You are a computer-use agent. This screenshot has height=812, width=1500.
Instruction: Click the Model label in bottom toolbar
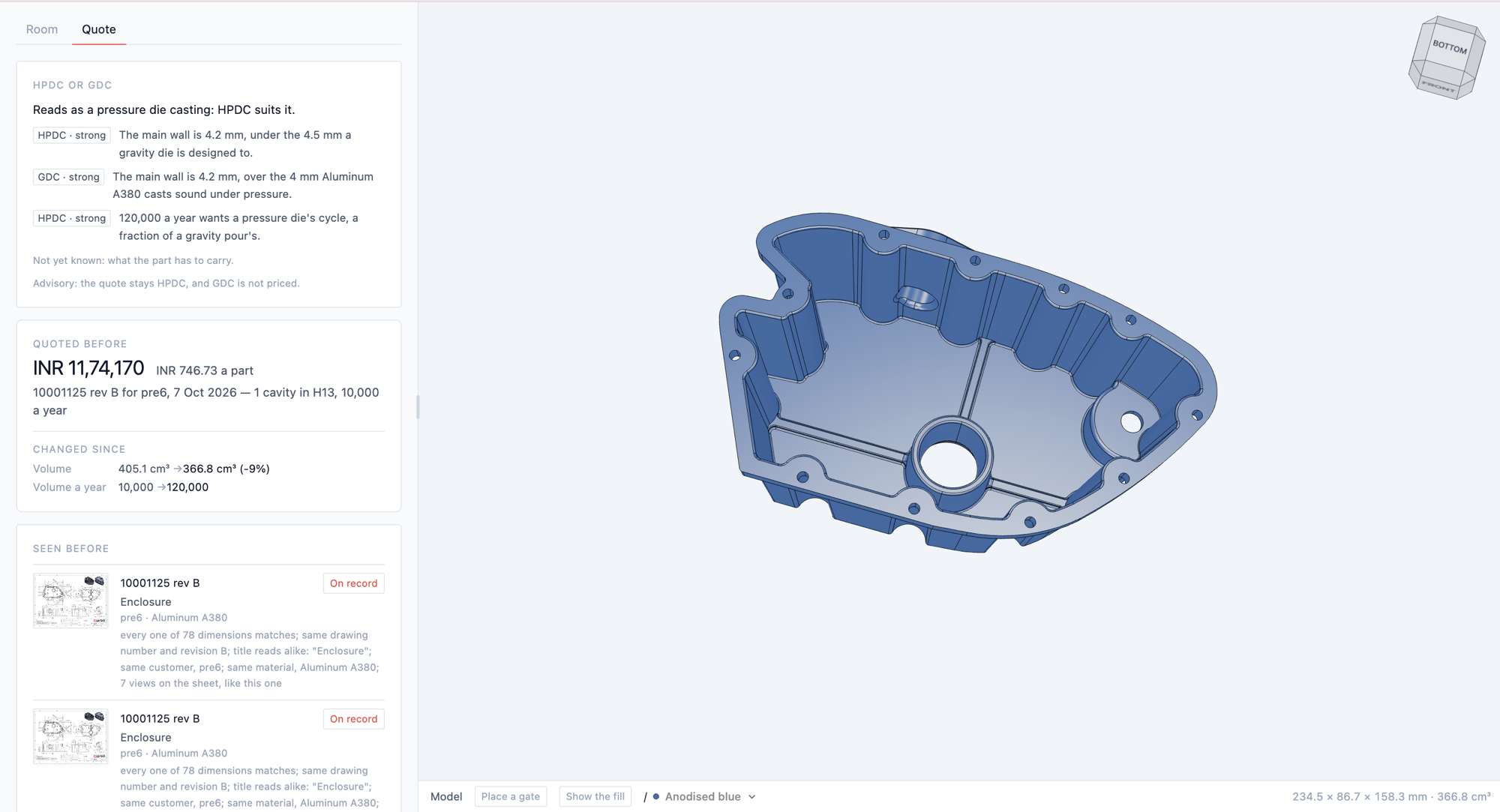[x=446, y=796]
